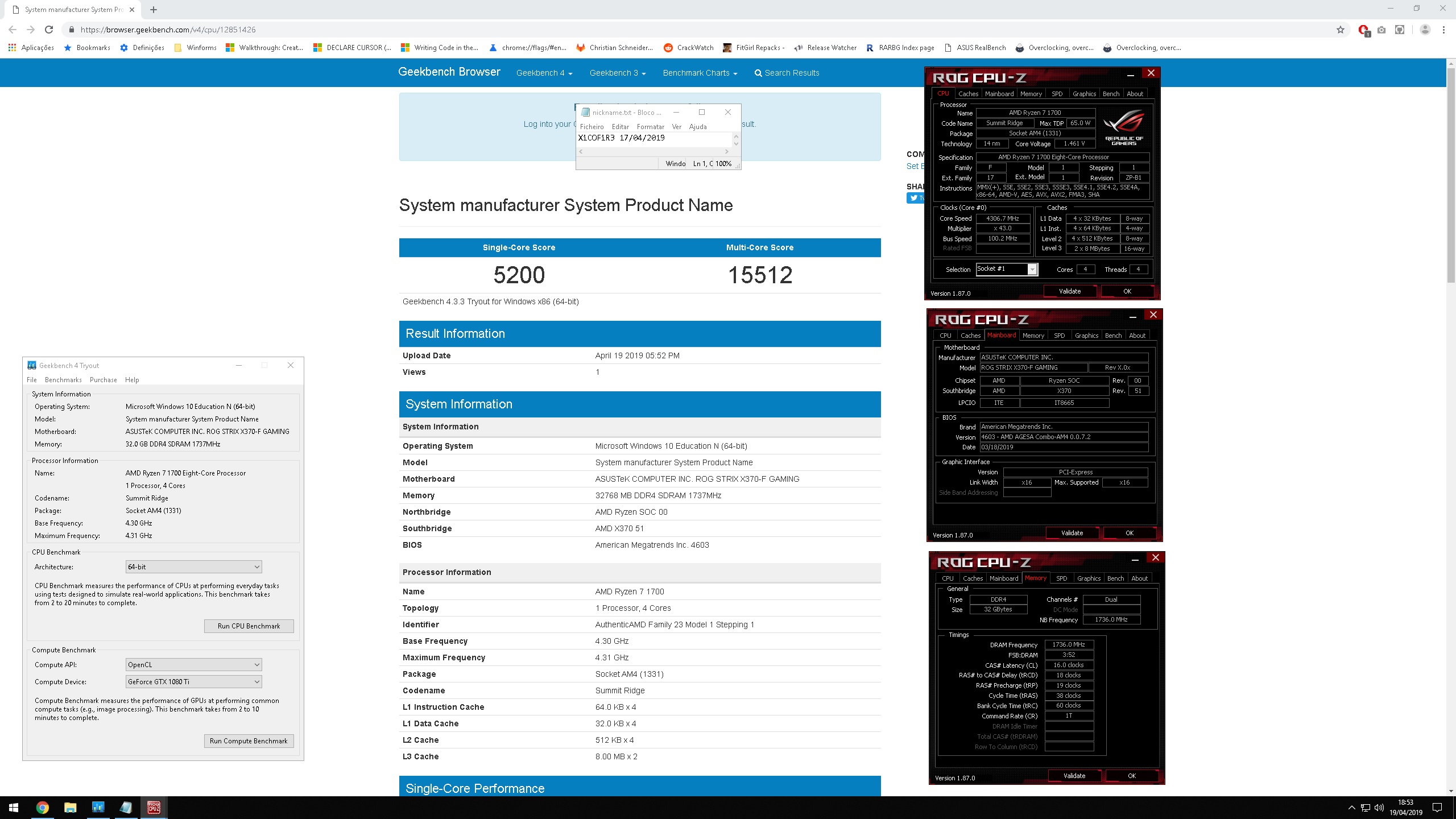This screenshot has height=819, width=1456.
Task: Open the Compute API OpenCL dropdown
Action: [x=193, y=665]
